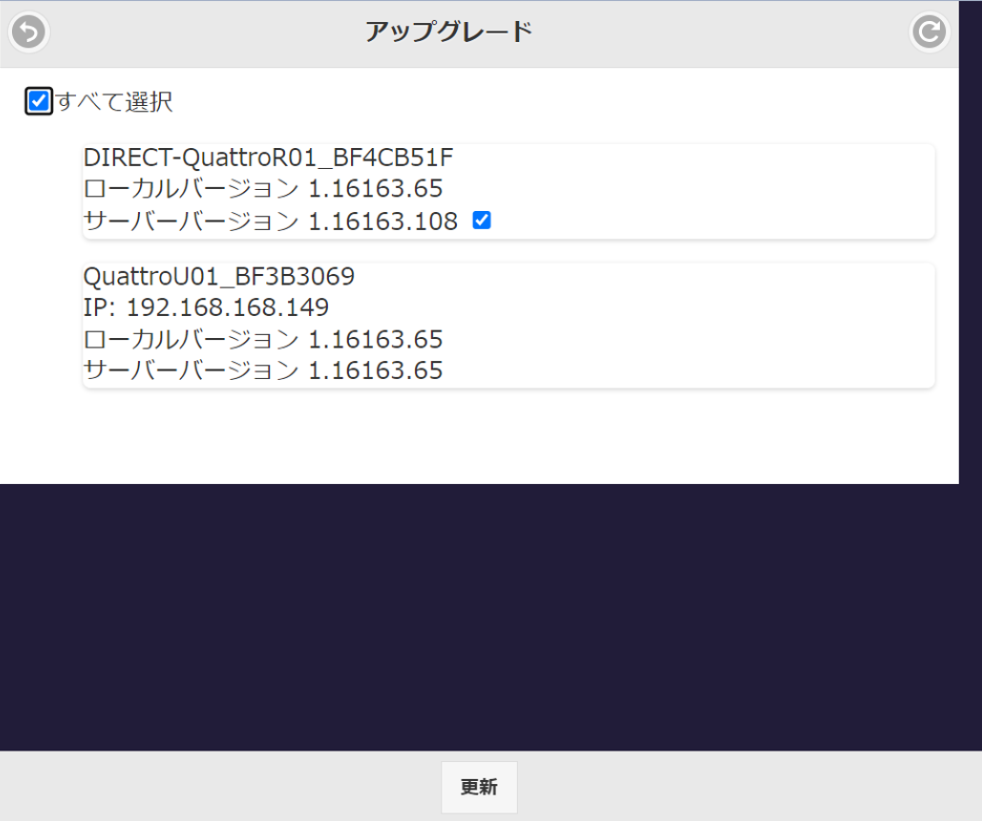Select the DIRECT-QuattroR01_BF4CB51F device name
Viewport: 982px width, 821px height.
[268, 158]
